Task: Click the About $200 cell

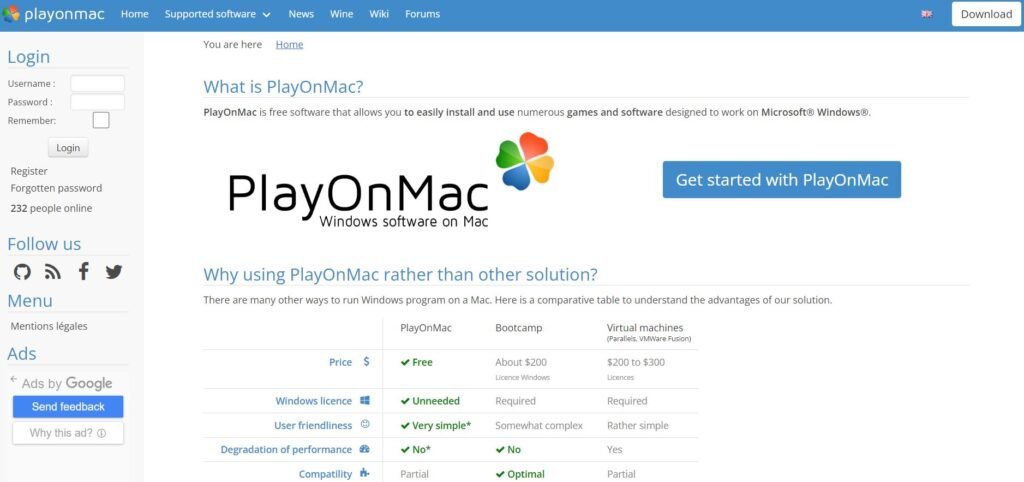Action: coord(521,362)
